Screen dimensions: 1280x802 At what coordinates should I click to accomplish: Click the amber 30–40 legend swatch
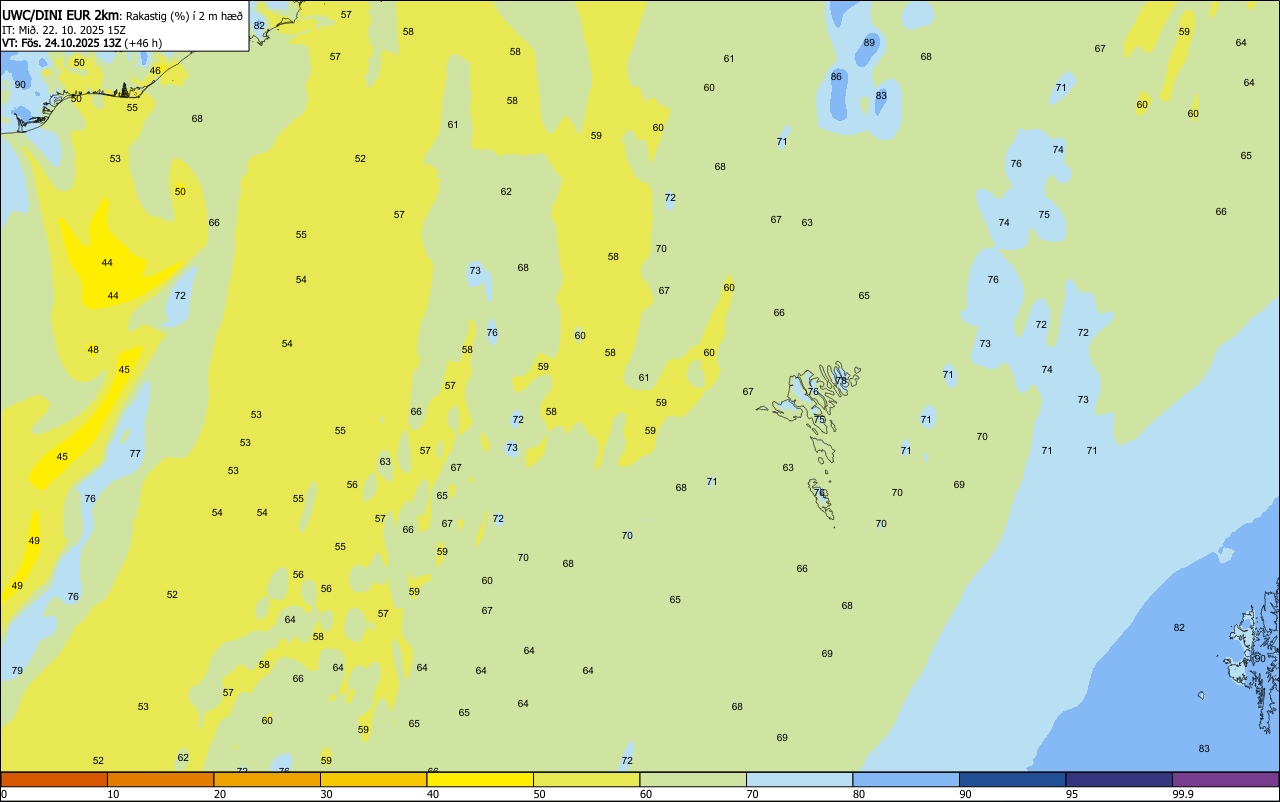click(373, 779)
